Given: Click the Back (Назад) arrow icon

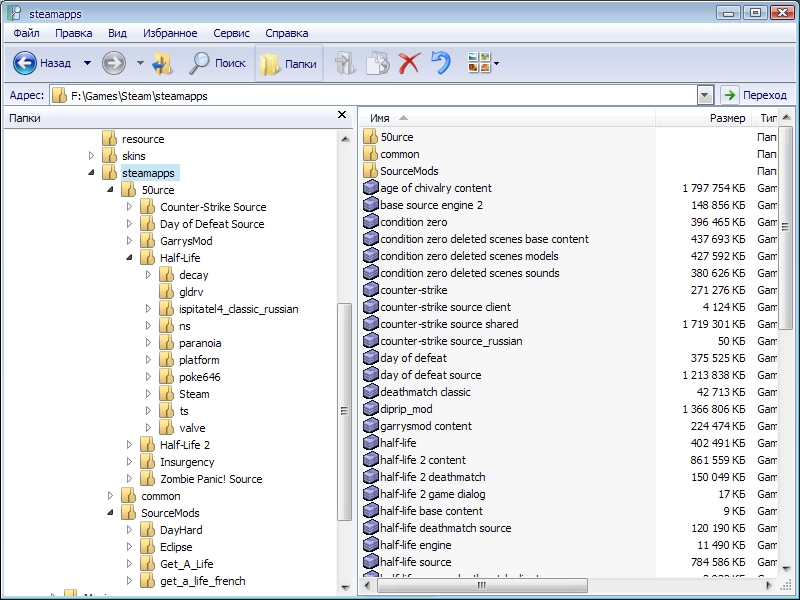Looking at the screenshot, I should coord(25,63).
